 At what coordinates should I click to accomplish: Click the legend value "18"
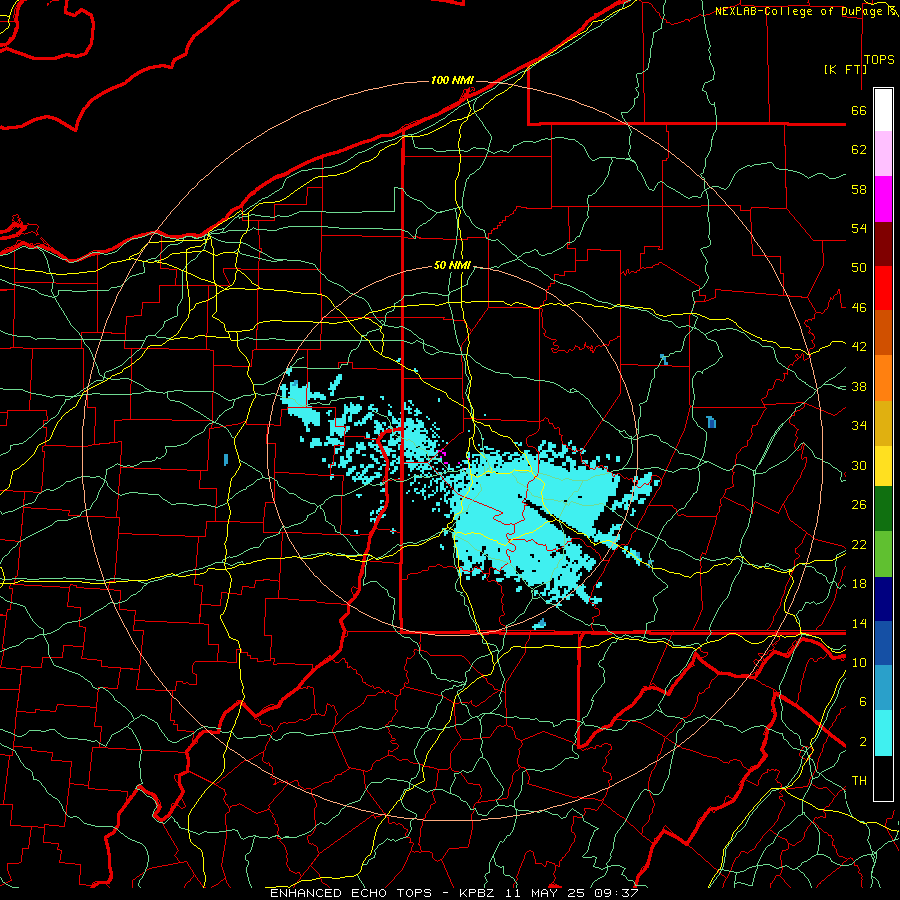point(859,584)
